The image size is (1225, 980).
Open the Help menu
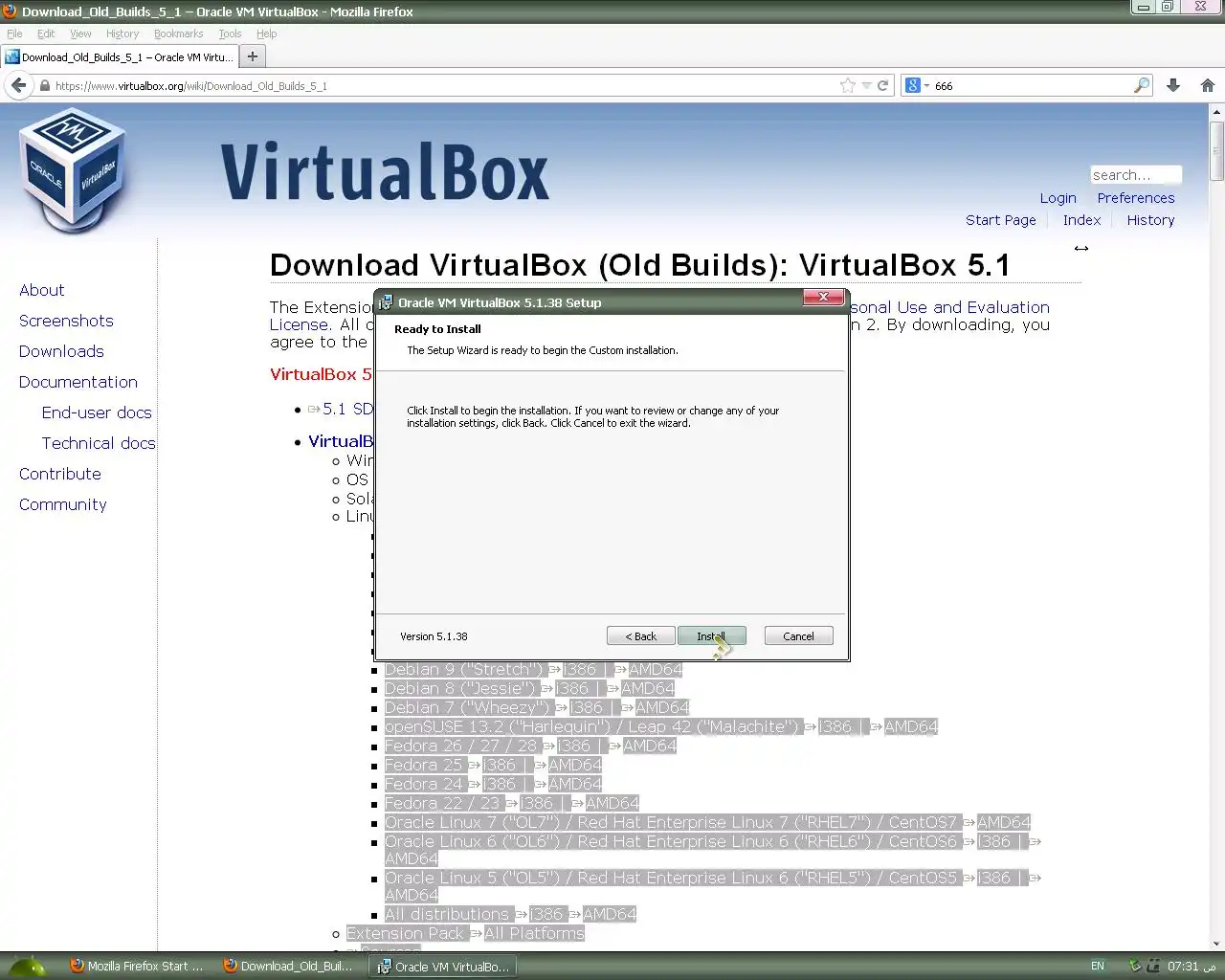coord(266,33)
